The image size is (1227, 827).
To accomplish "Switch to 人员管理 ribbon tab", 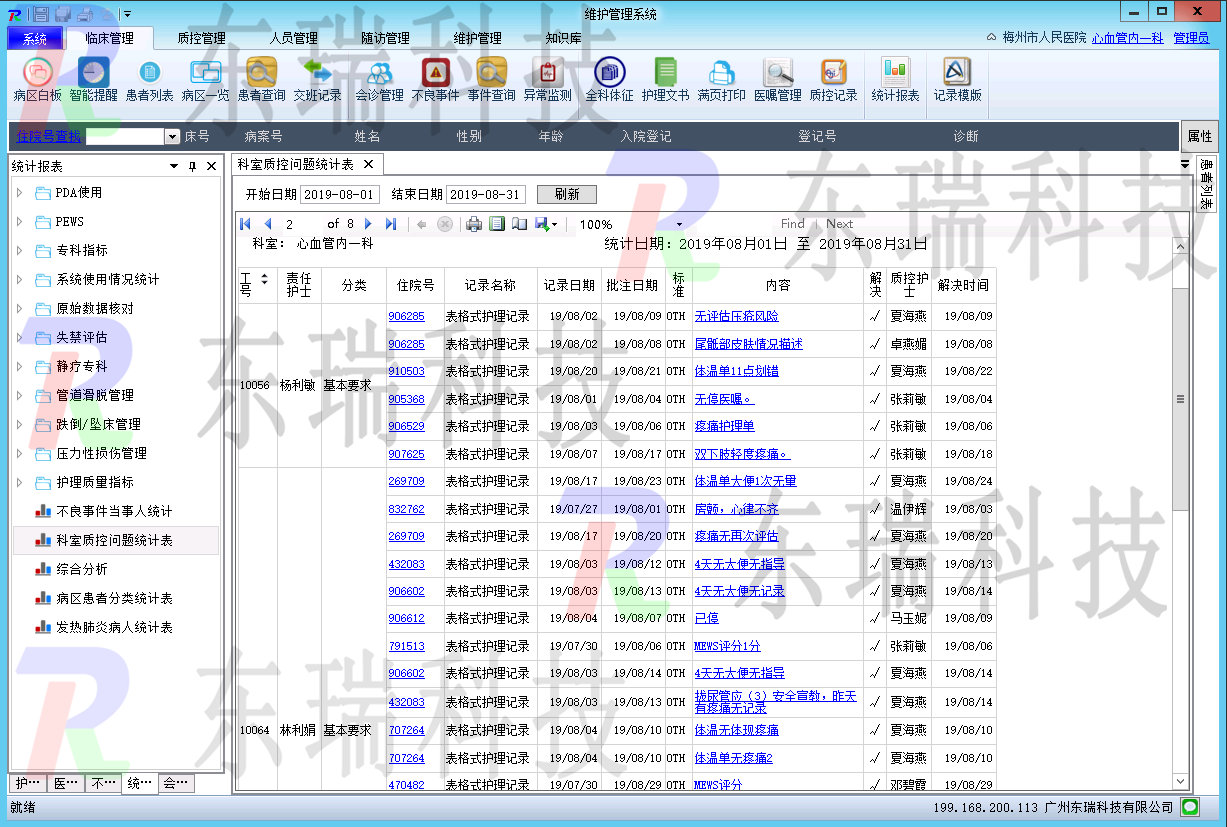I will [293, 38].
